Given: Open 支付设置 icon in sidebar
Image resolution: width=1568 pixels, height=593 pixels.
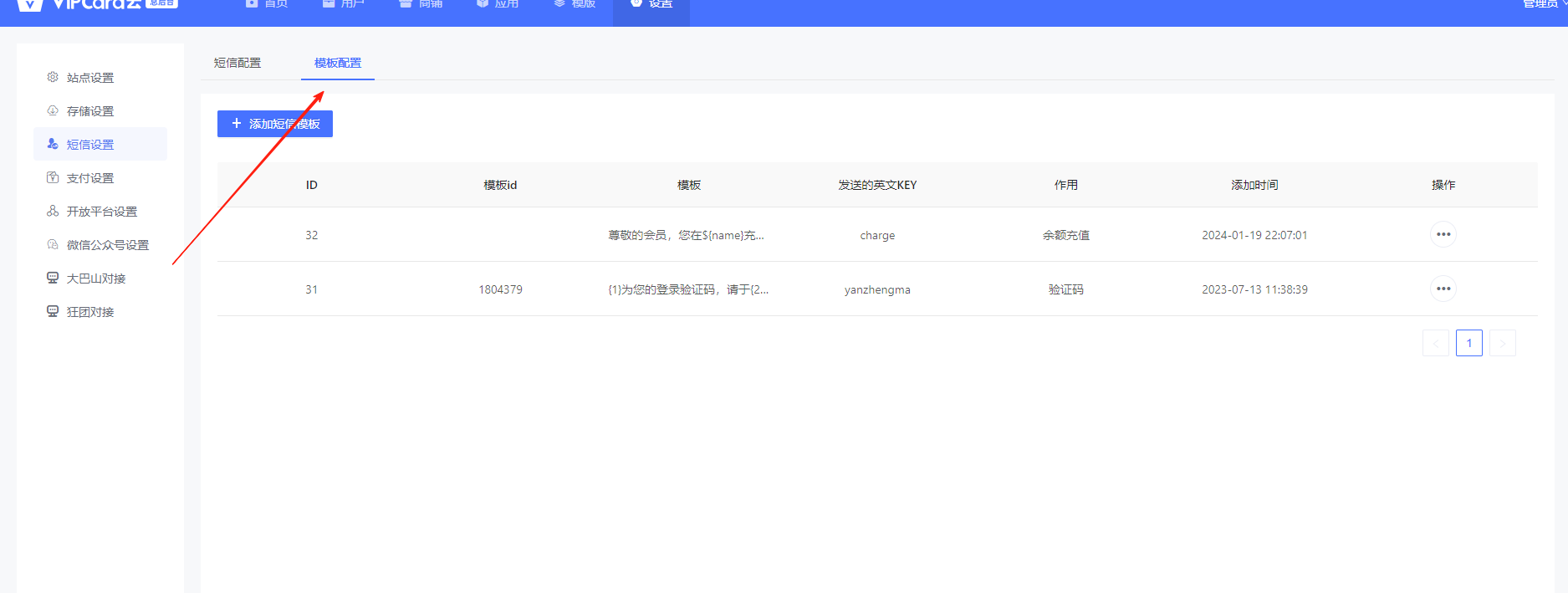Looking at the screenshot, I should pyautogui.click(x=53, y=177).
